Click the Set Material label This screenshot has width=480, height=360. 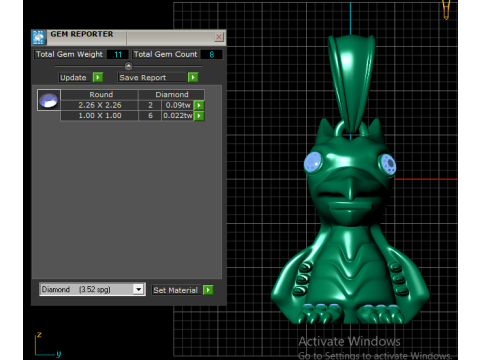[175, 290]
